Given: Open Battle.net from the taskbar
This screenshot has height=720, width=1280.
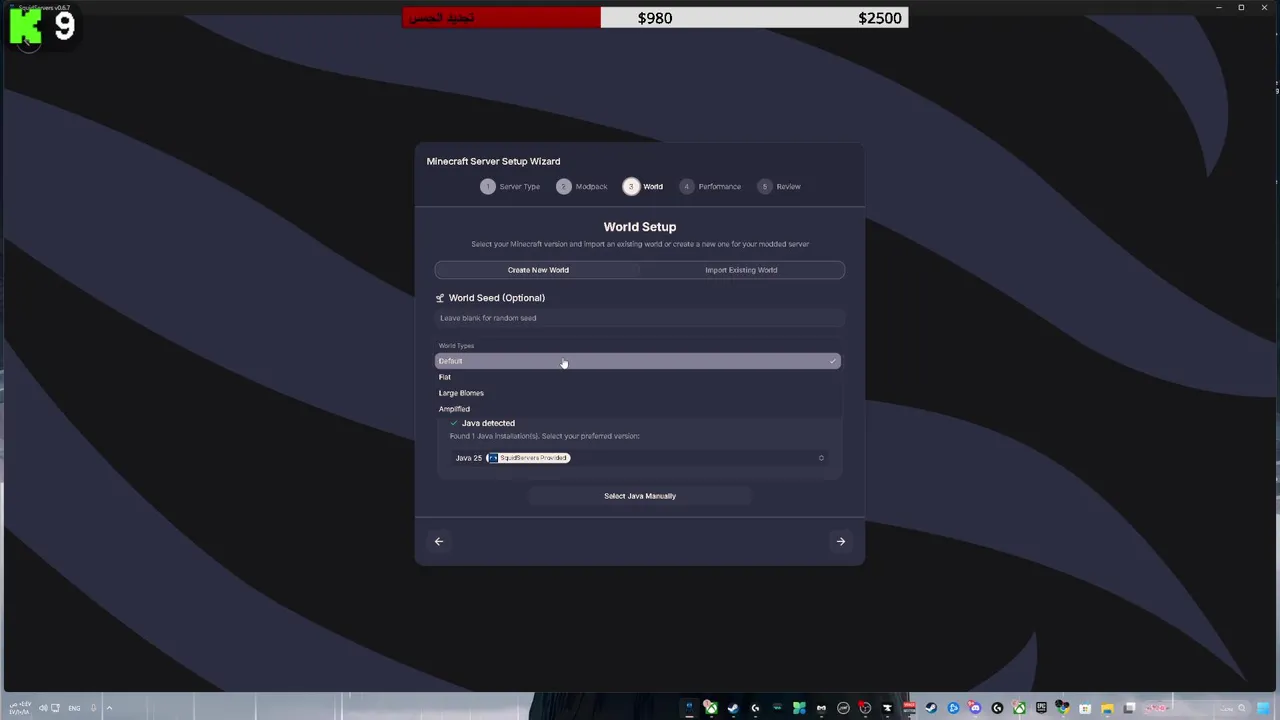Looking at the screenshot, I should point(953,708).
